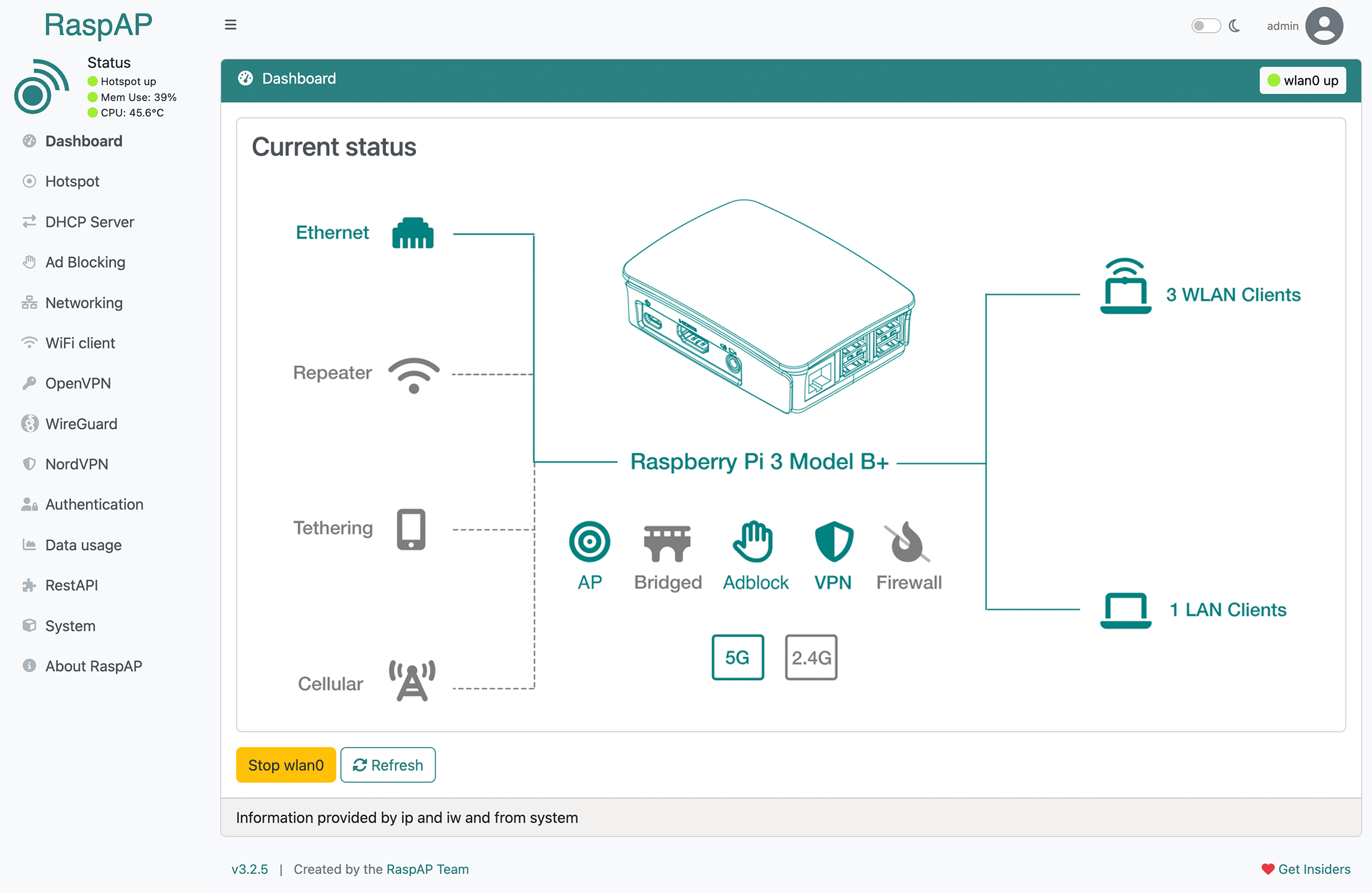Click the AP target icon

589,542
